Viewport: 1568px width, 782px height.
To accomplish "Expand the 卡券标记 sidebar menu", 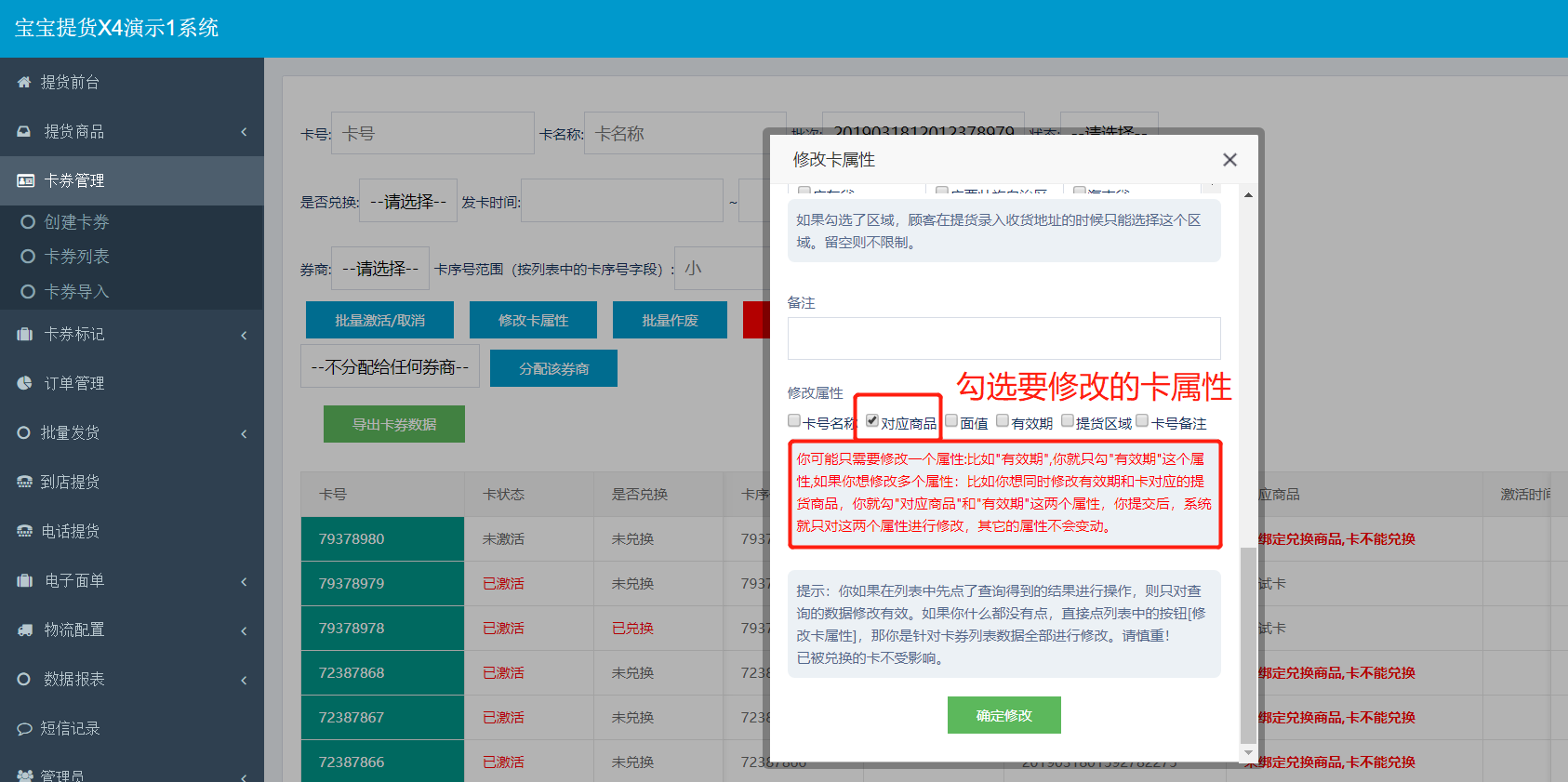I will (x=132, y=335).
